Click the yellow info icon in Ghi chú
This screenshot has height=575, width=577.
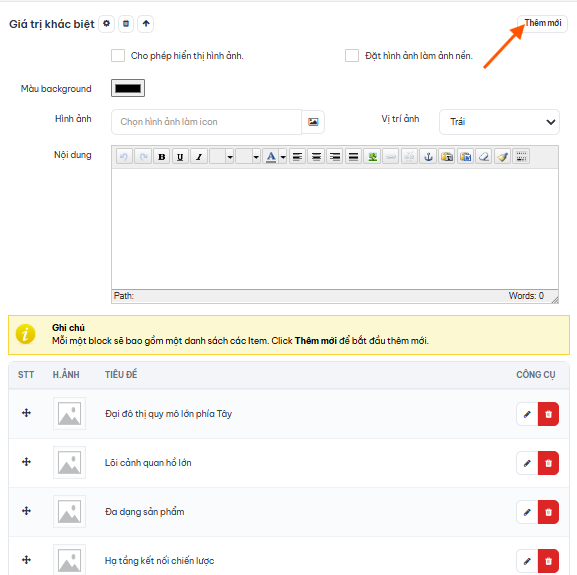25,334
